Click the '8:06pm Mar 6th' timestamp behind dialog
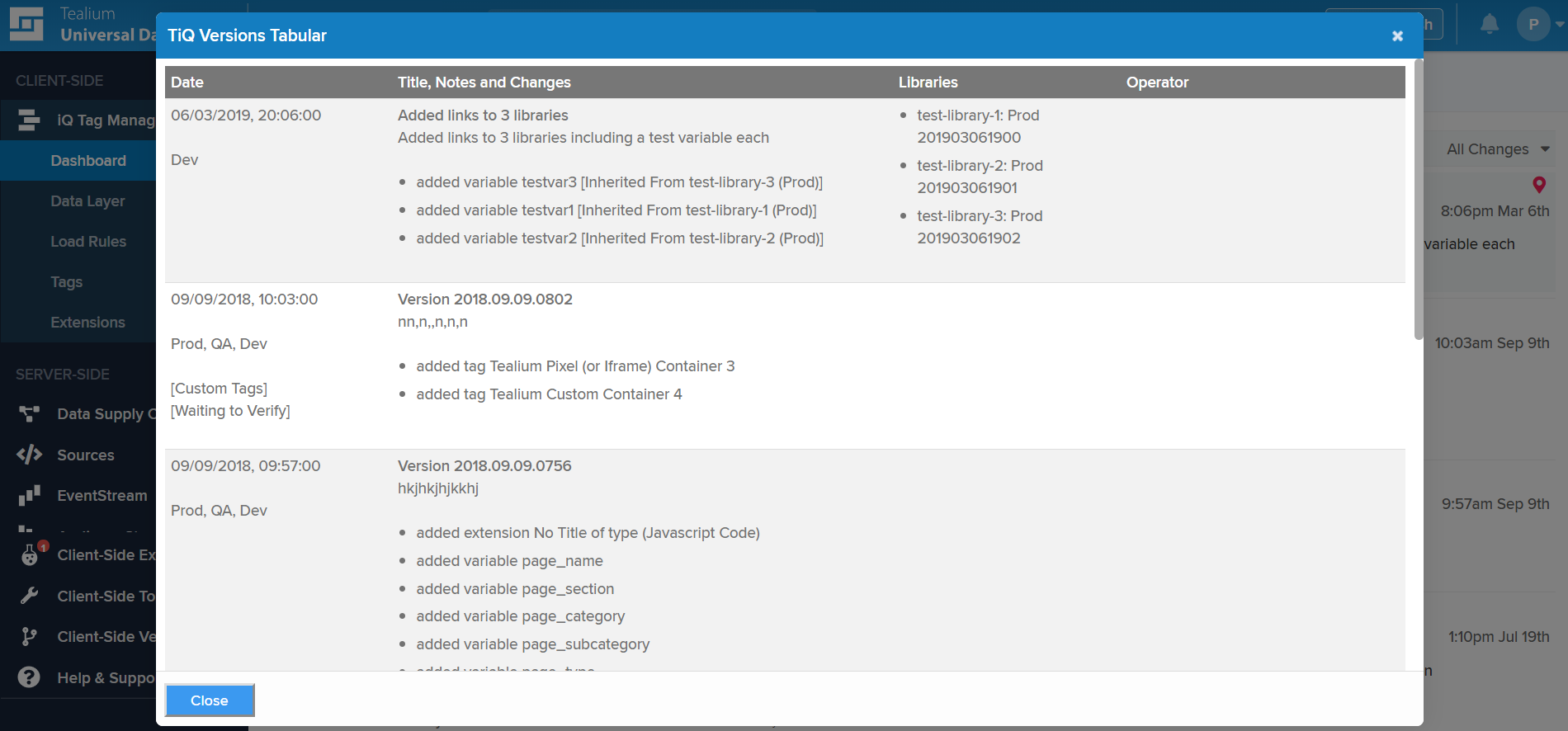This screenshot has height=731, width=1568. 1495,211
